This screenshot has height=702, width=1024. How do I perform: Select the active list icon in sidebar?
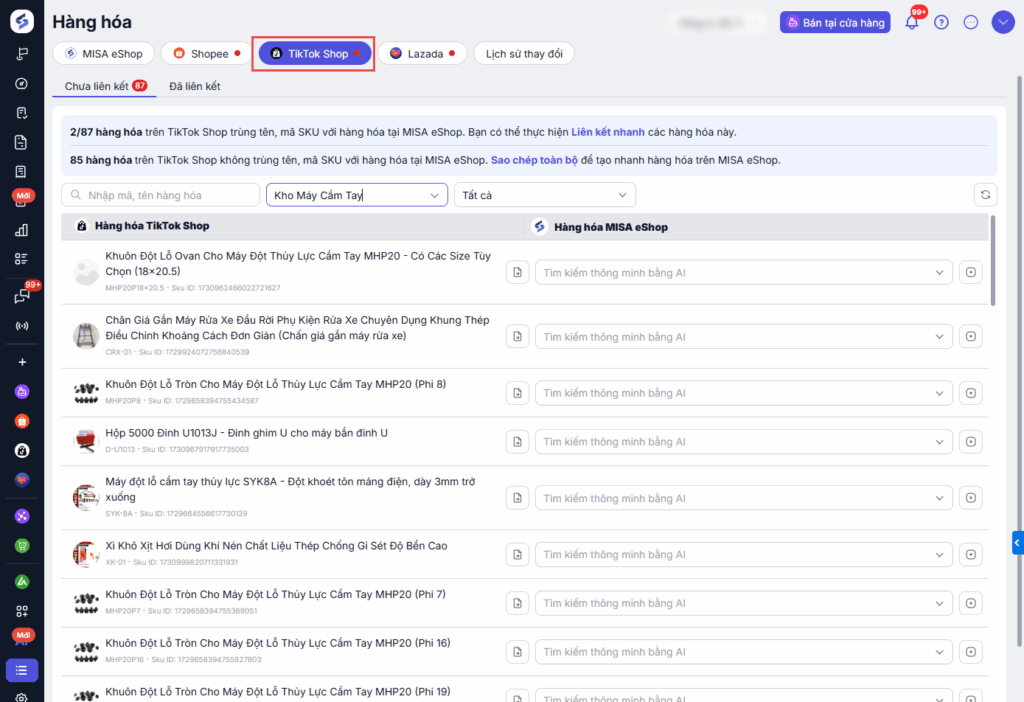(x=22, y=670)
